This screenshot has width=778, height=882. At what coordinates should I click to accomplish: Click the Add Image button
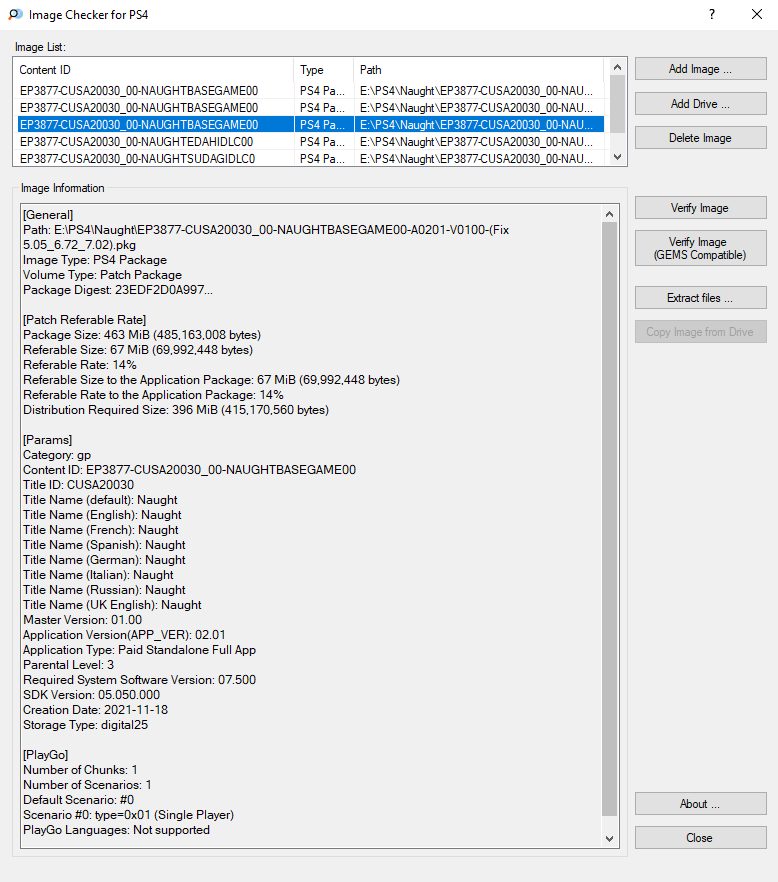point(700,69)
